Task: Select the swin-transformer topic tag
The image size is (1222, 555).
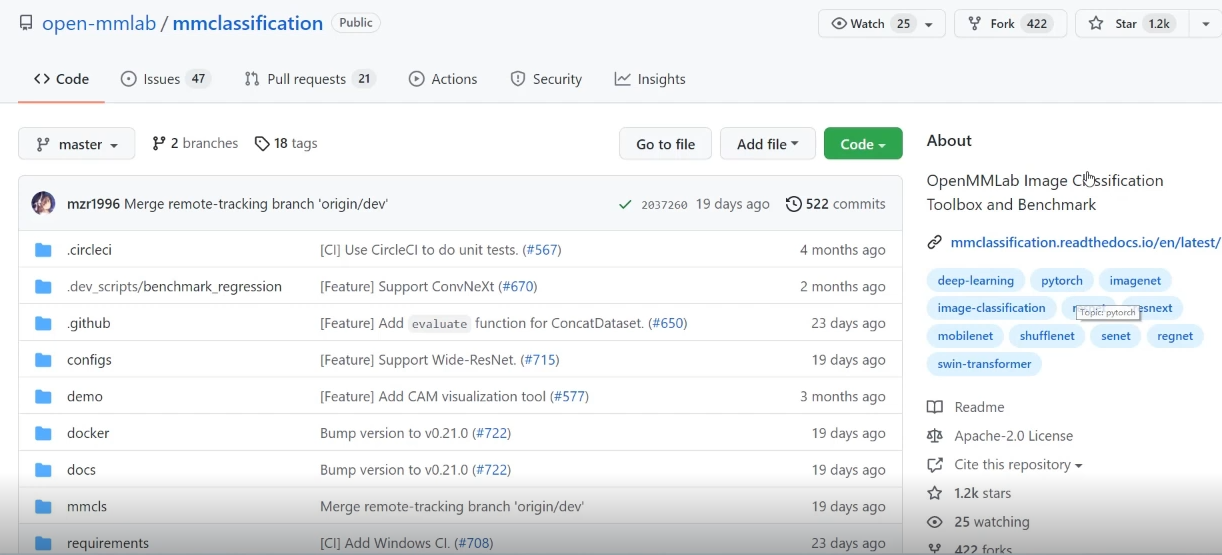Action: click(x=984, y=364)
